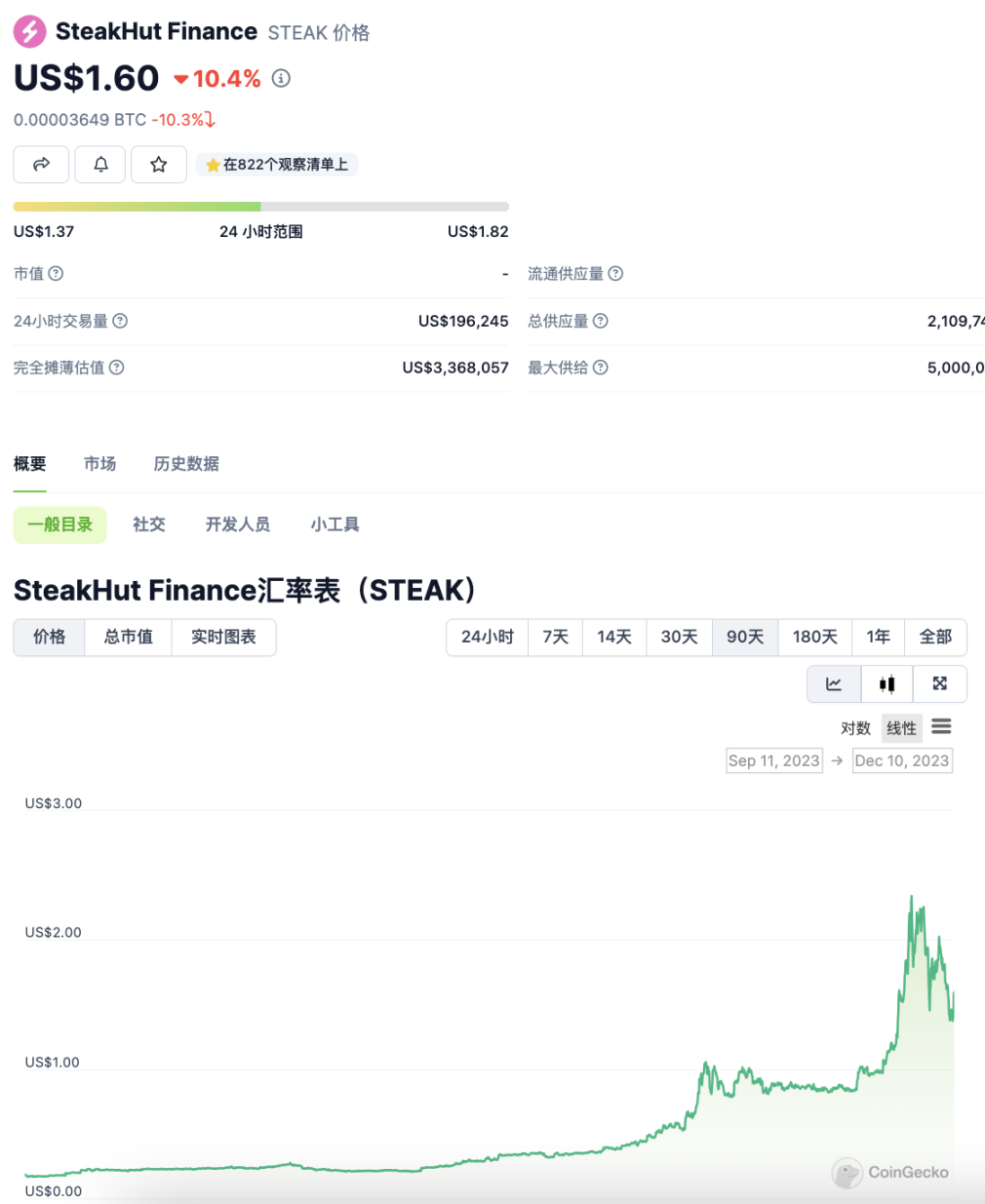Click help icon next to 完全摊薄估值
Image resolution: width=985 pixels, height=1204 pixels.
(x=117, y=368)
